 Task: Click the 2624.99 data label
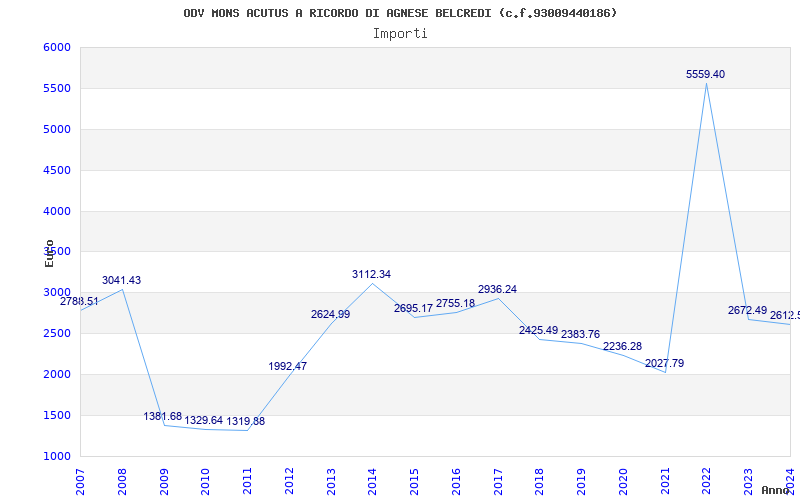[331, 315]
